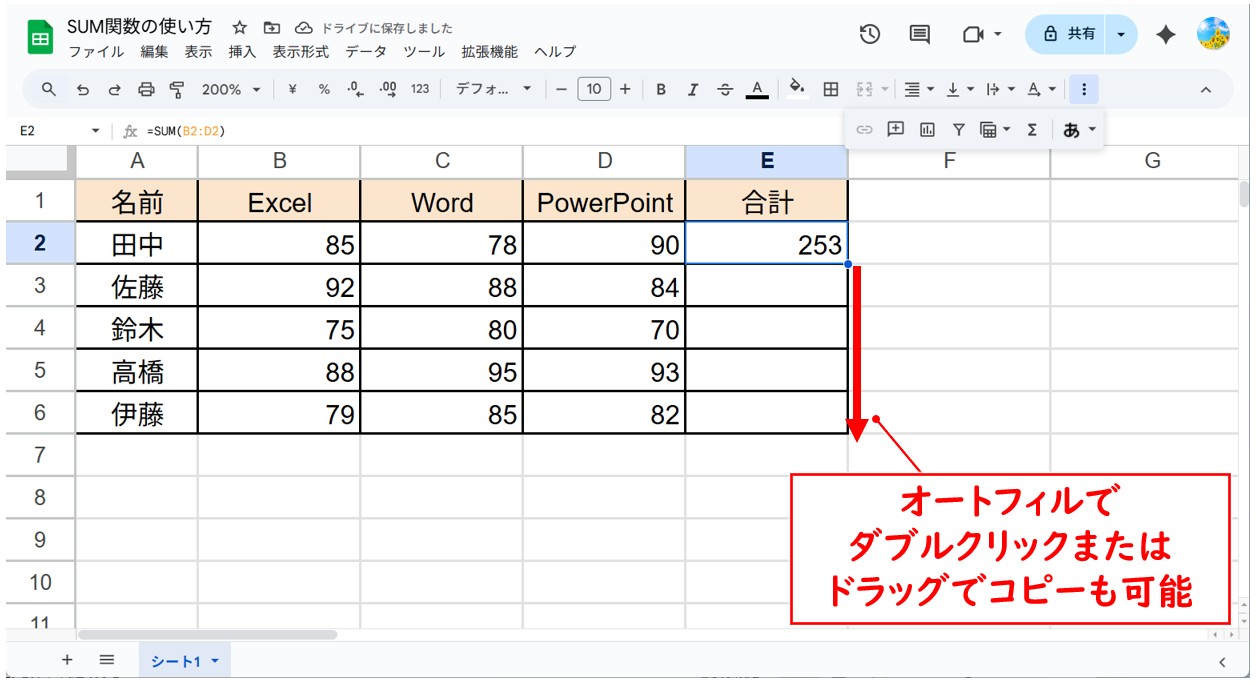Open the comments panel icon
The height and width of the screenshot is (685, 1256).
click(x=919, y=34)
